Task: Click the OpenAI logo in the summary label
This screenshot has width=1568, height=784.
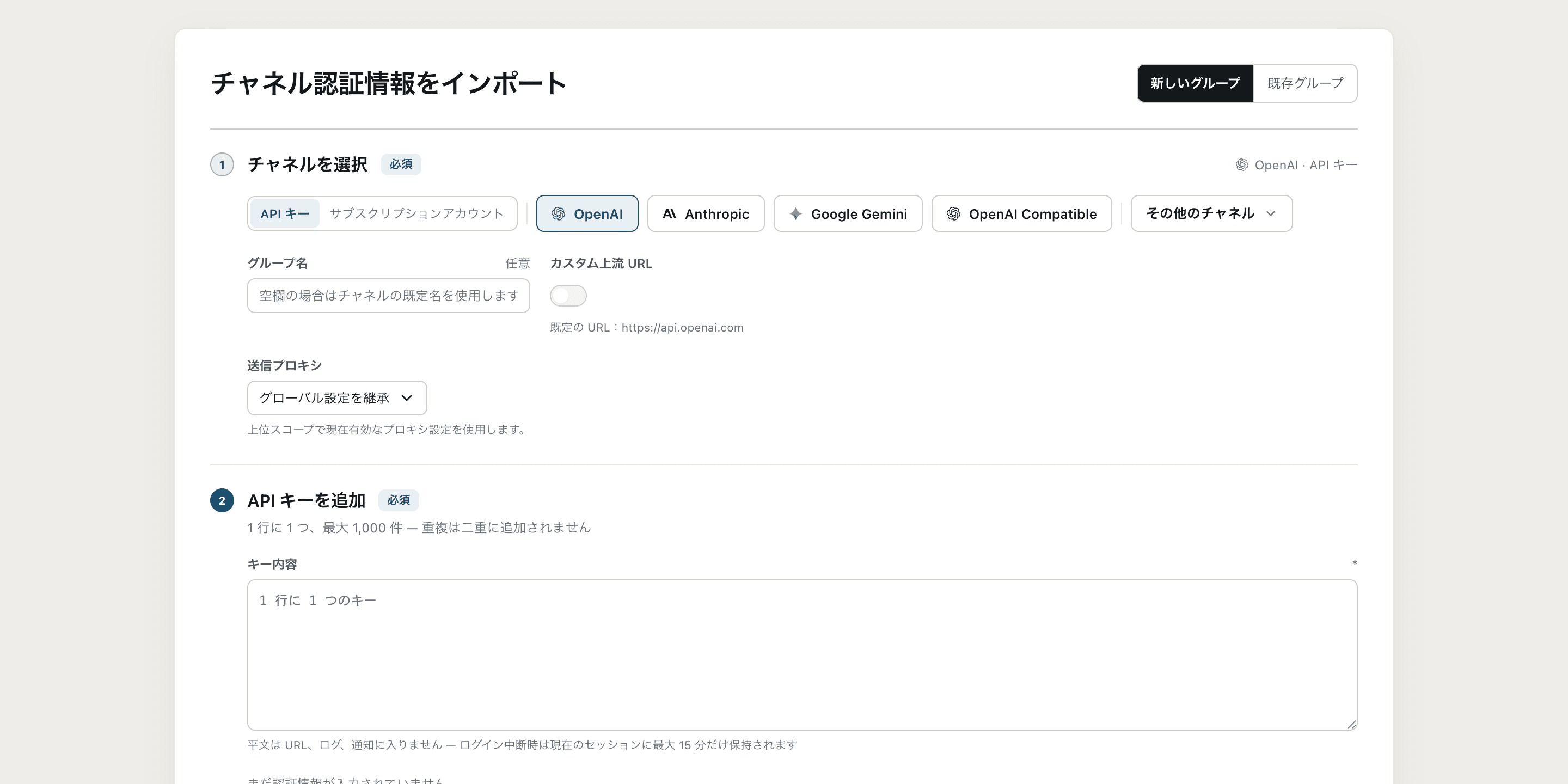Action: 1242,165
